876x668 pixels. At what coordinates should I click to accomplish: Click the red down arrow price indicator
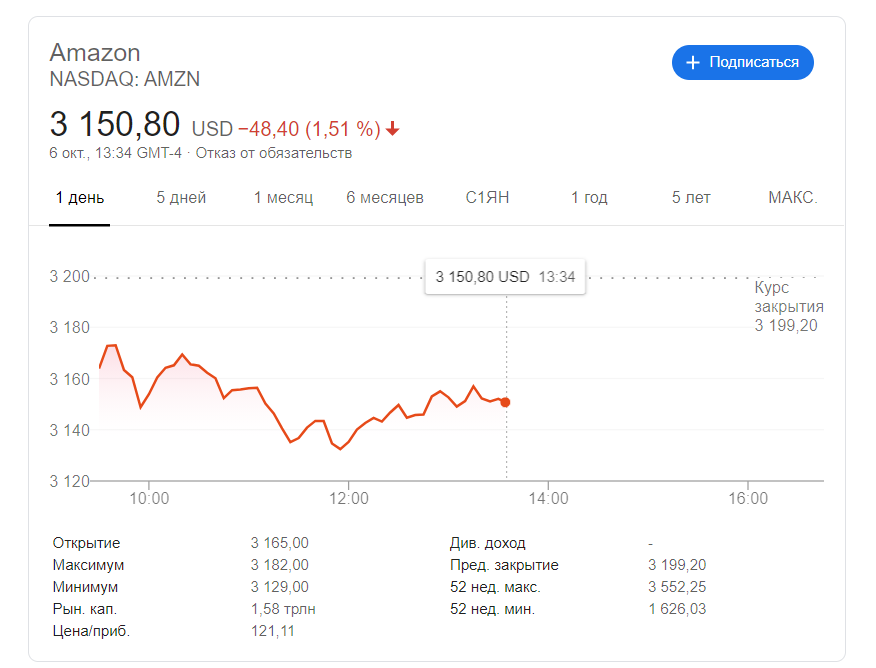point(393,129)
